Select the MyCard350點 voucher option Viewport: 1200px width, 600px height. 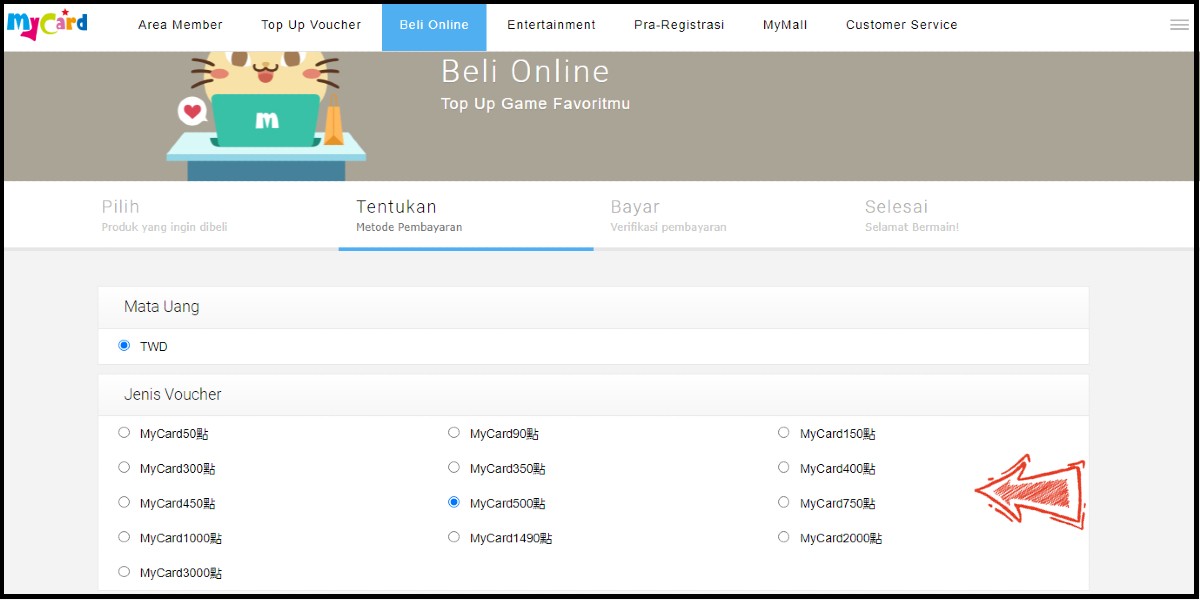pyautogui.click(x=454, y=467)
